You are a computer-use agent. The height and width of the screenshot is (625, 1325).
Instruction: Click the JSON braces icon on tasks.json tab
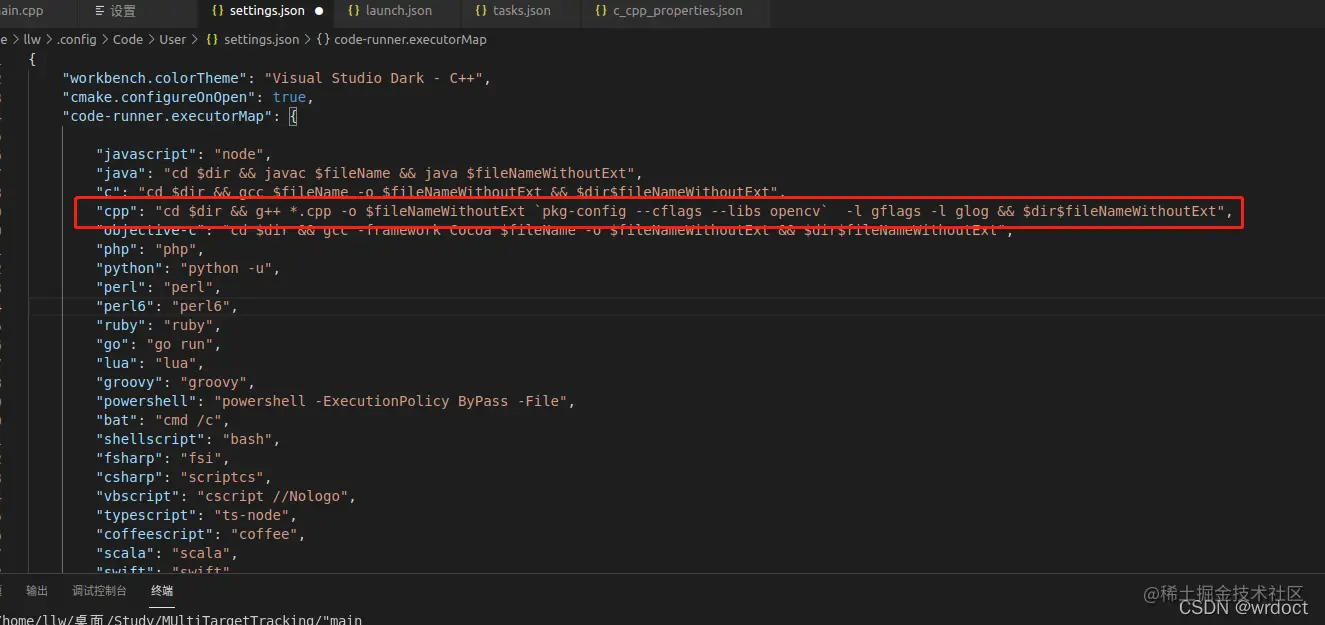tap(481, 11)
